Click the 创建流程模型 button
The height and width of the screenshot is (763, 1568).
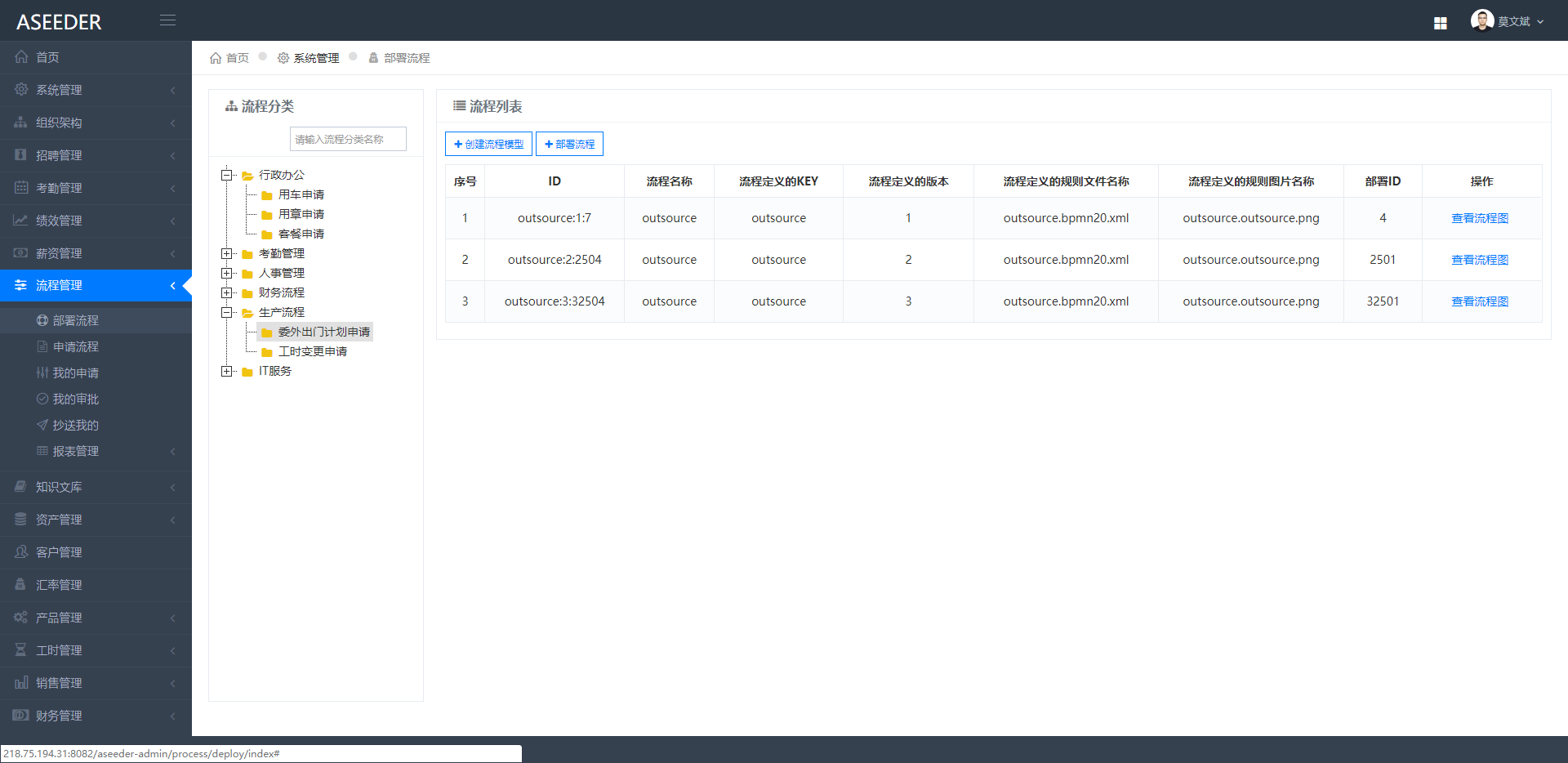[x=488, y=144]
